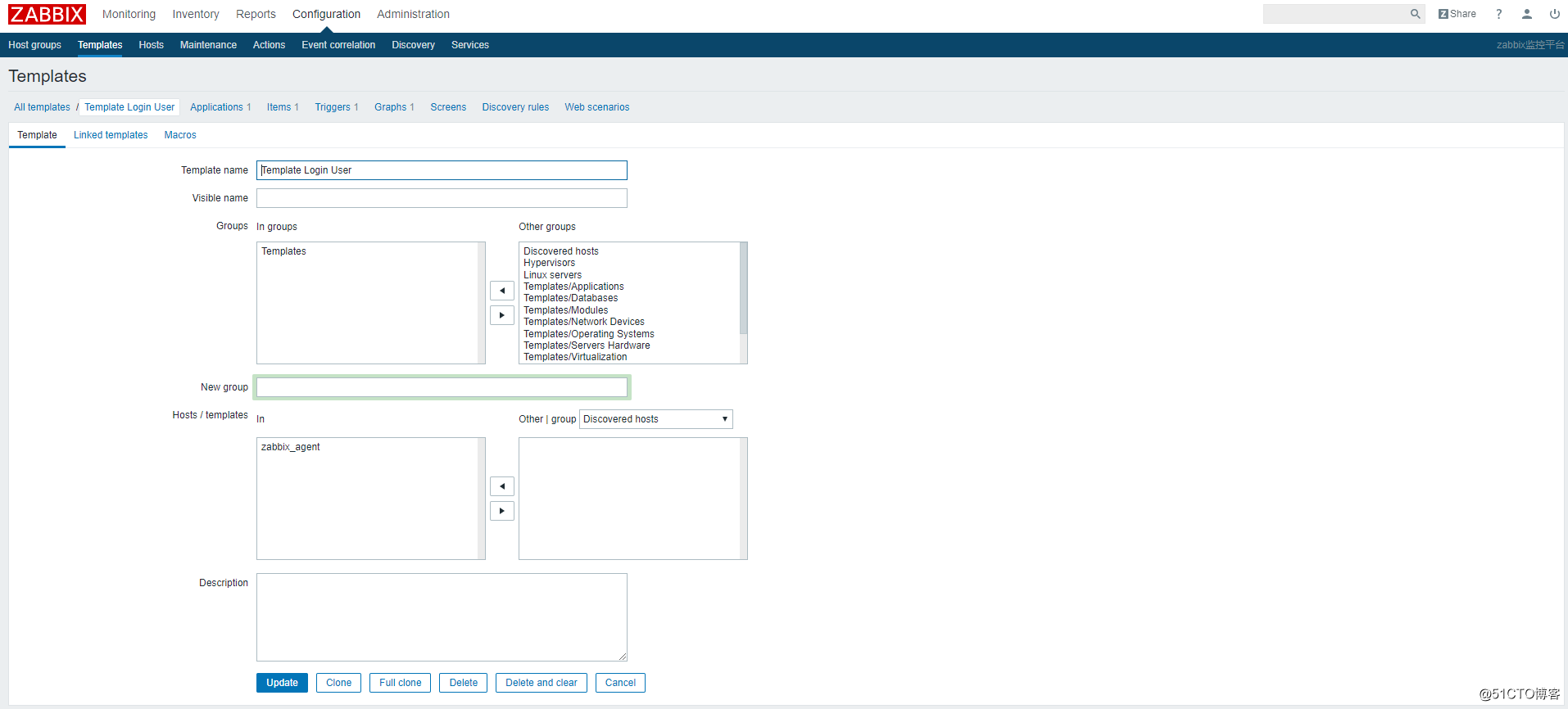1568x709 pixels.
Task: Open the Discovered hosts group dropdown
Action: click(655, 419)
